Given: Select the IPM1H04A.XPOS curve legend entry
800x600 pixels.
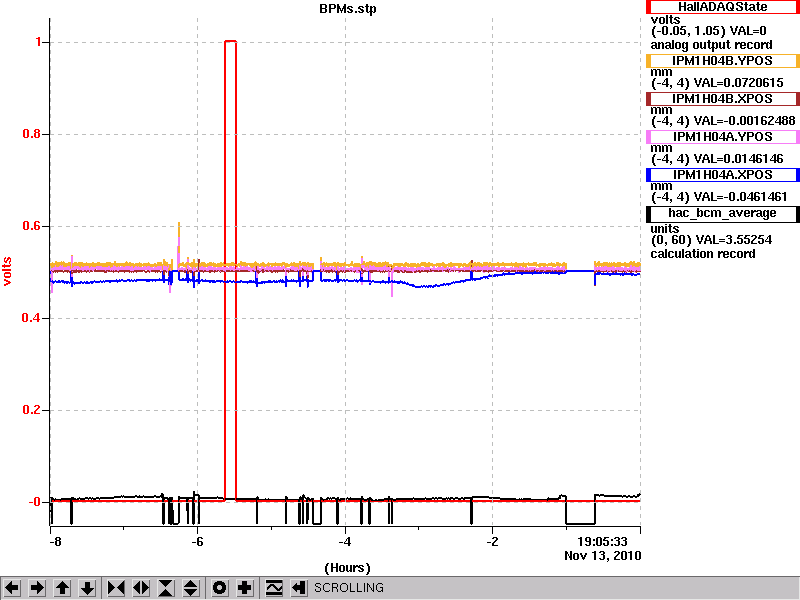Looking at the screenshot, I should (722, 175).
